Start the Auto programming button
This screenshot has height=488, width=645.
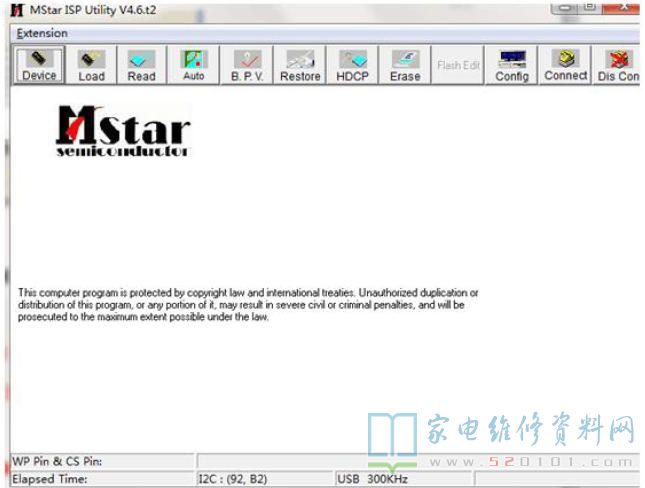click(194, 65)
